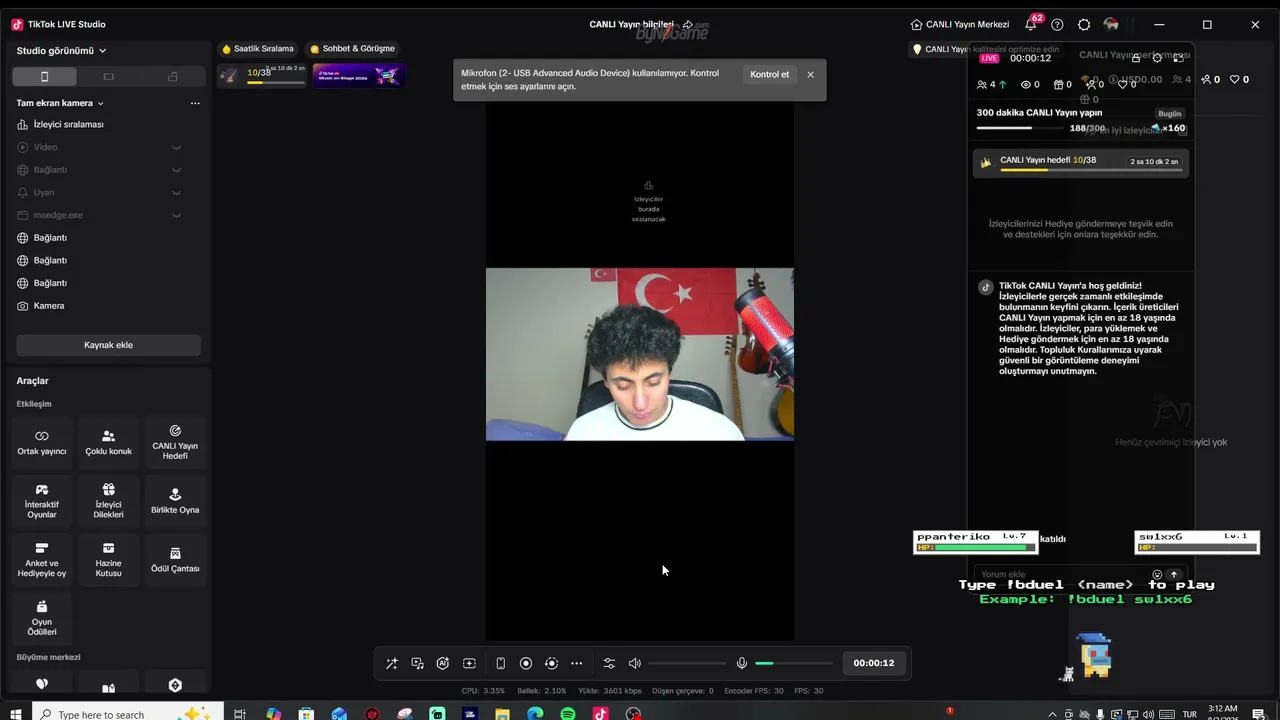Dismiss the microphone notification
The image size is (1280, 720).
810,75
